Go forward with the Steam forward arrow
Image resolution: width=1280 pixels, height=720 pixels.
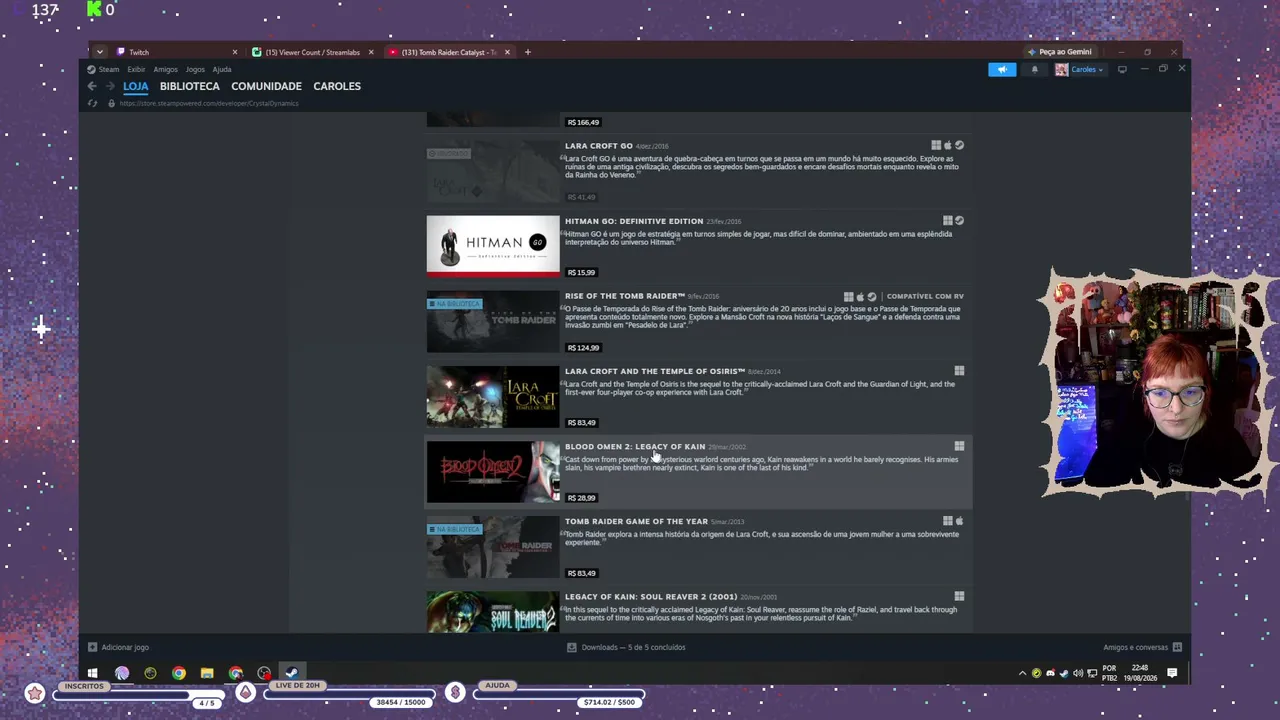pos(110,86)
